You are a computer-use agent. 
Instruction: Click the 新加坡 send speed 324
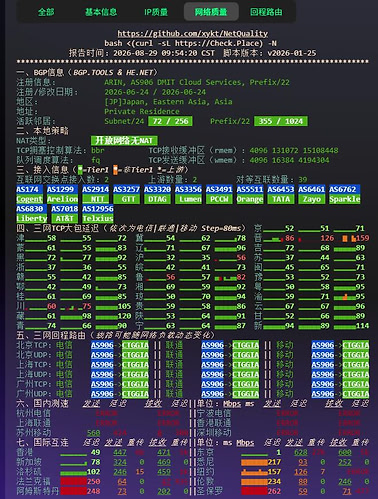120,462
